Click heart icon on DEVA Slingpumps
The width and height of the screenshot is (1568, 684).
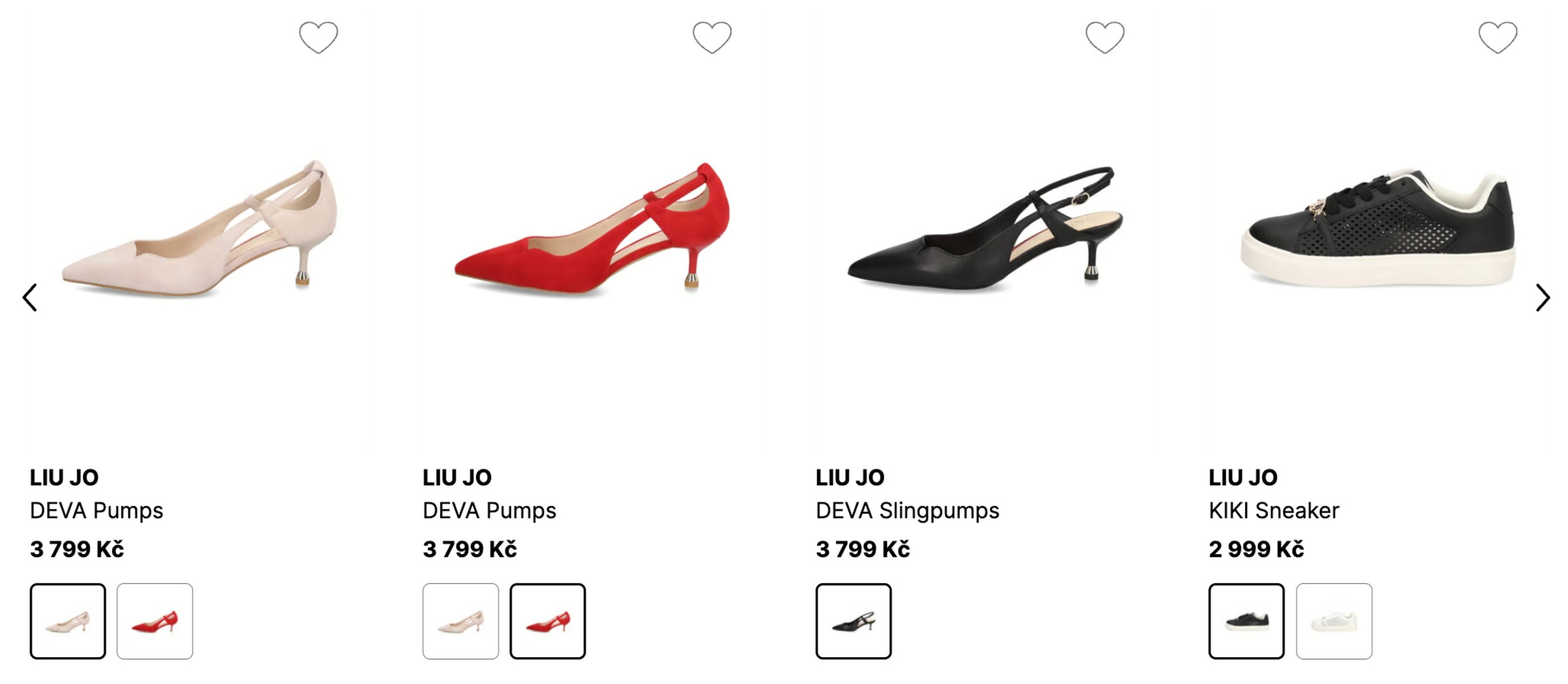click(x=1105, y=37)
